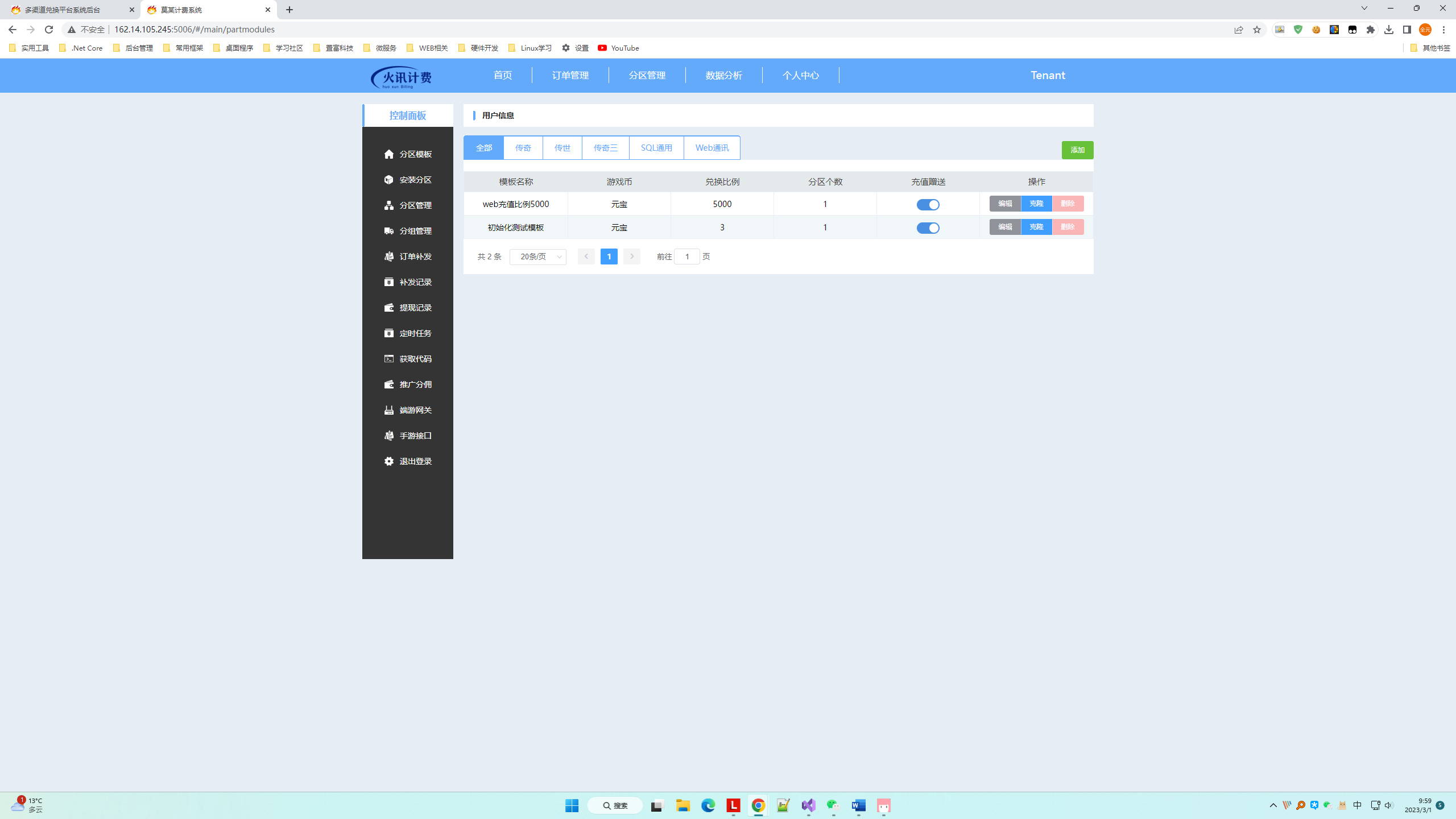This screenshot has width=1456, height=819.
Task: Select the 传奇 filter tab
Action: click(523, 148)
